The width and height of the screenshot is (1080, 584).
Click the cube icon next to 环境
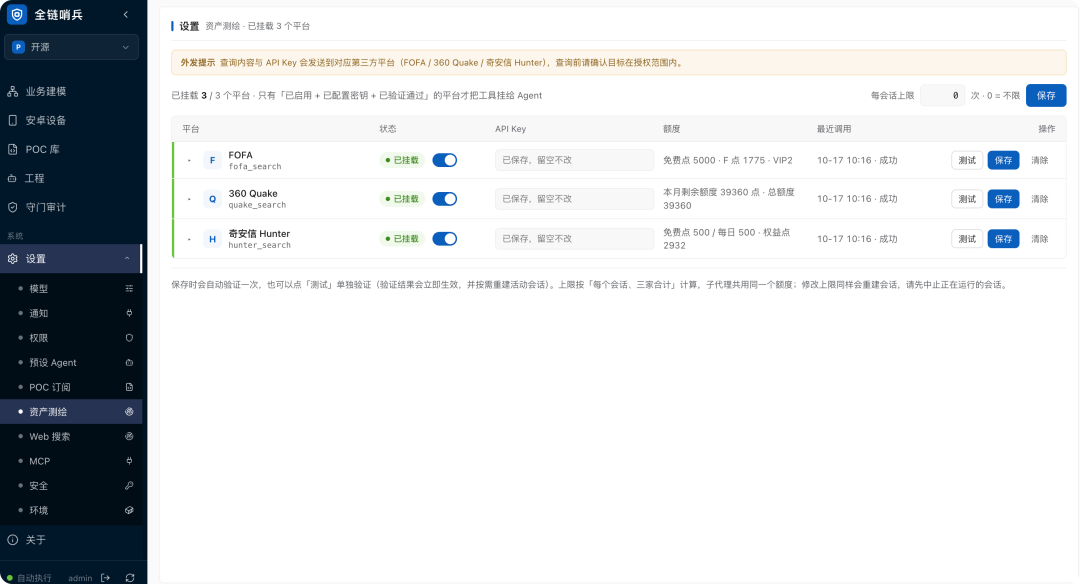coord(129,510)
